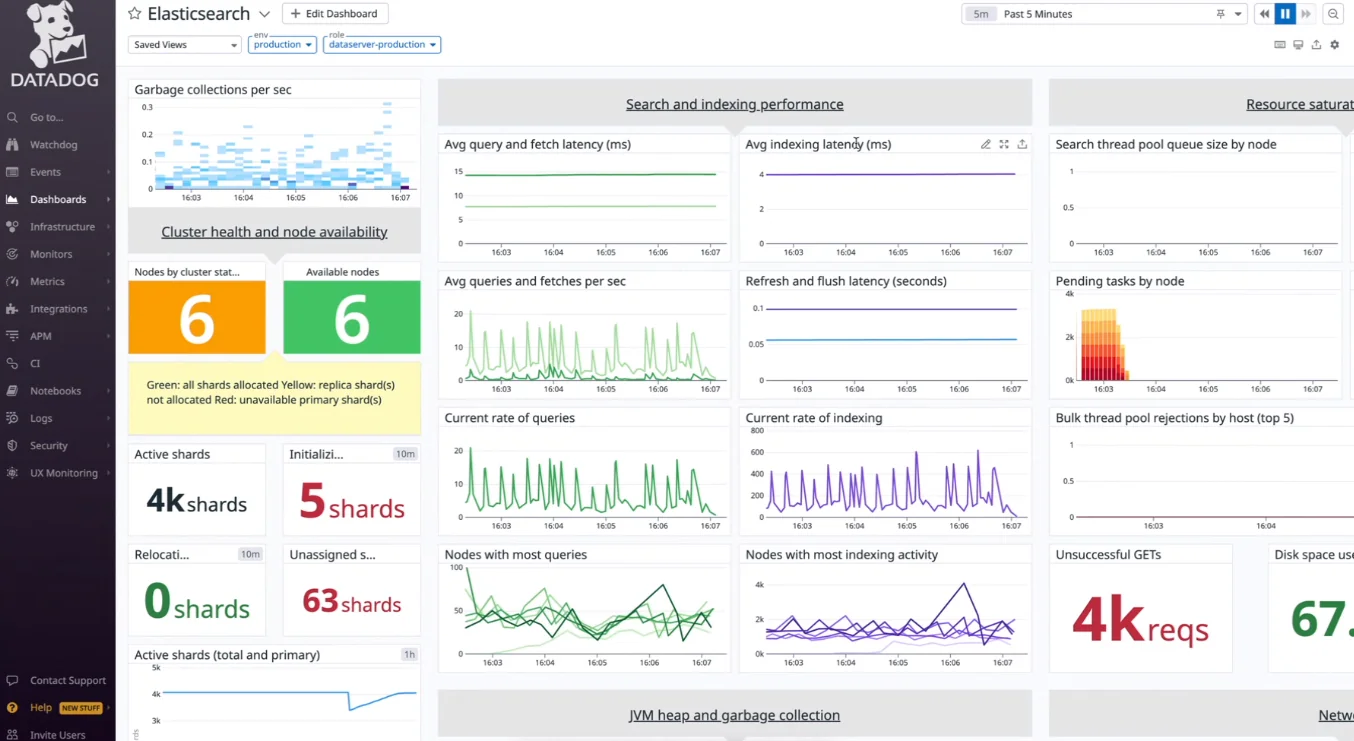Star the Elasticsearch dashboard as favorite
This screenshot has width=1354, height=741.
135,14
